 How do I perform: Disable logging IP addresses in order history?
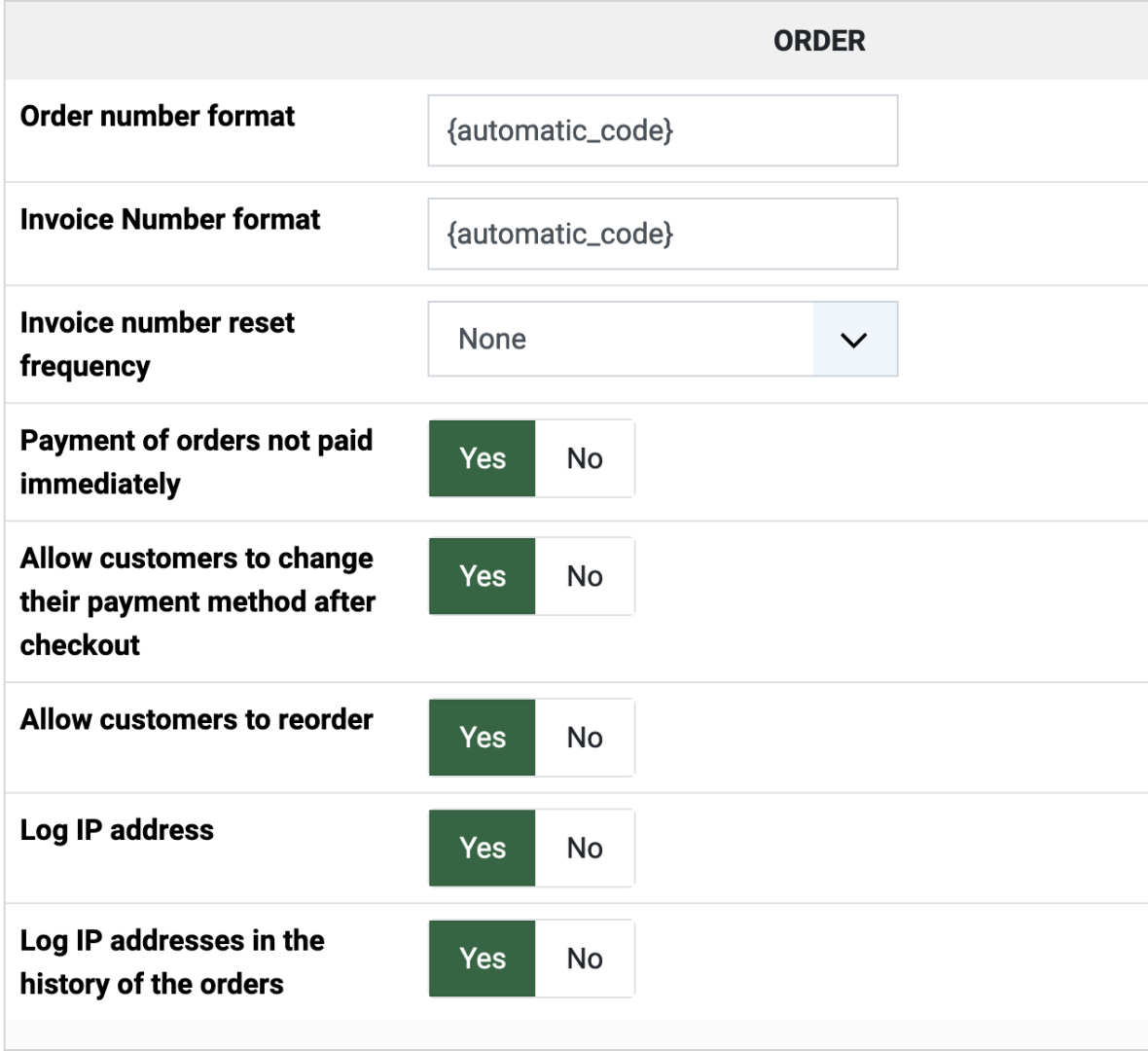click(x=585, y=959)
